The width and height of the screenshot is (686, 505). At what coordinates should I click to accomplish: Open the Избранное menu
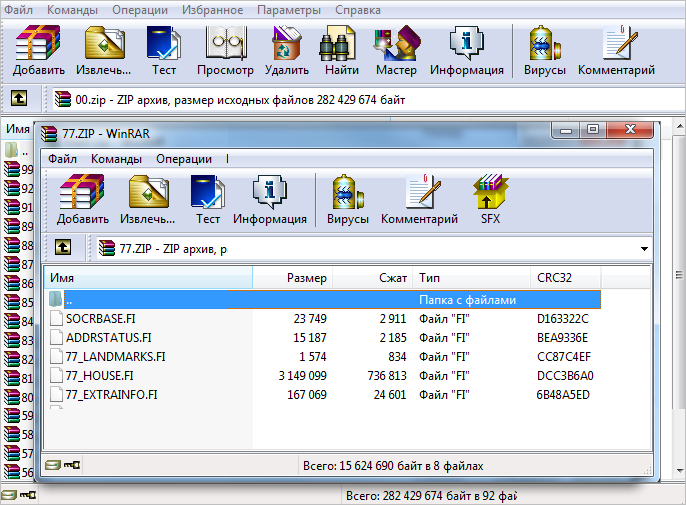tap(212, 10)
